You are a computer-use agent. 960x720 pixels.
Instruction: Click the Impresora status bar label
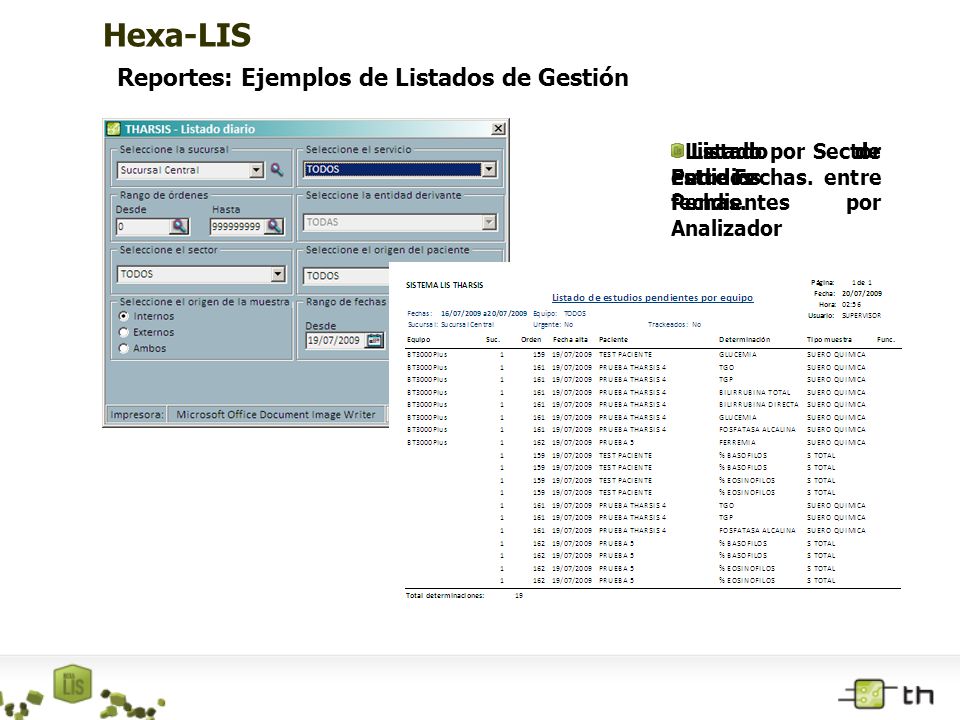click(137, 414)
